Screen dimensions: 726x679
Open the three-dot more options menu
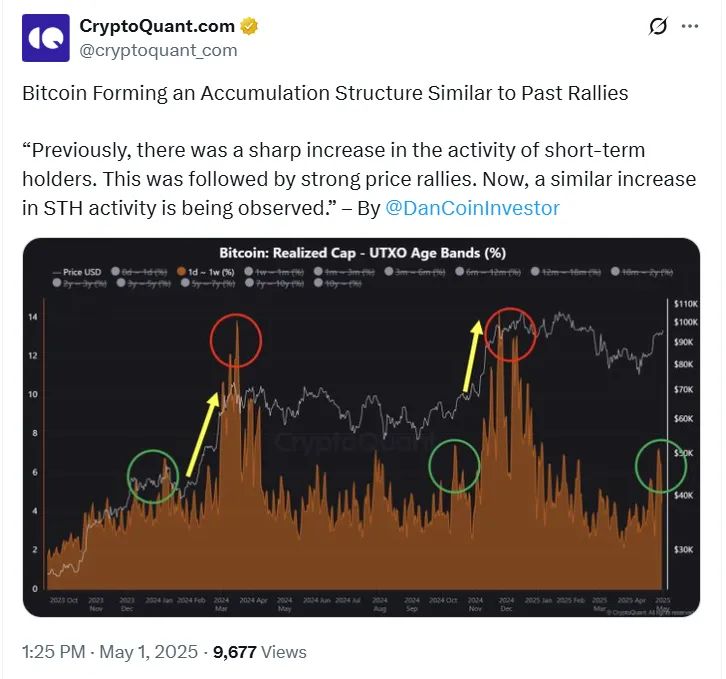click(690, 27)
